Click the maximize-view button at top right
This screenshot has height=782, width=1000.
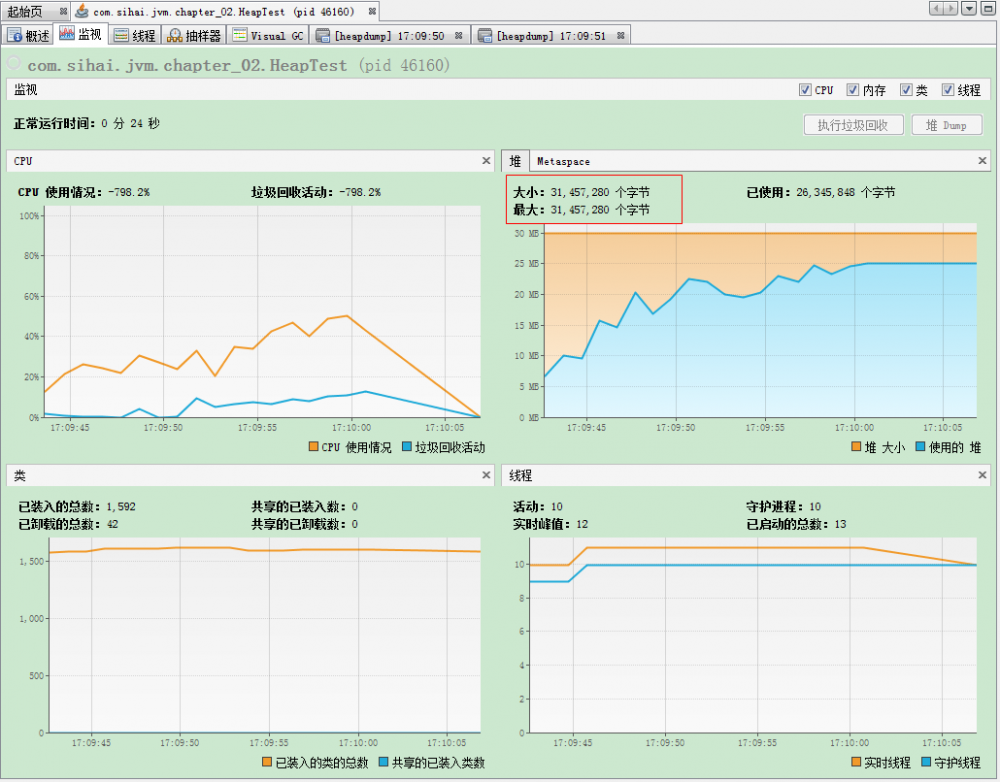(987, 8)
